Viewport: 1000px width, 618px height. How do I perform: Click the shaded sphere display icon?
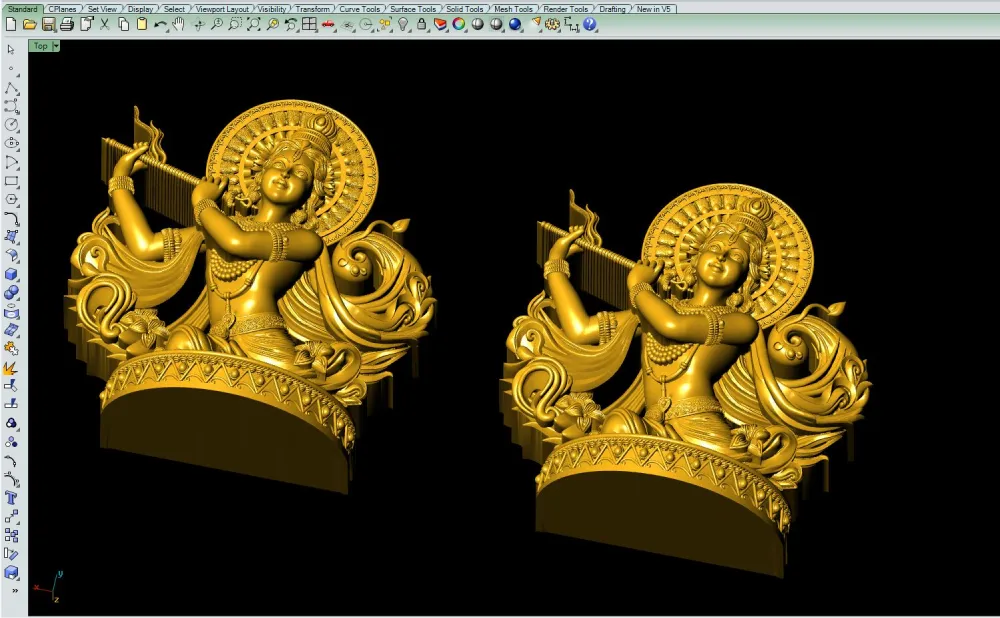click(x=478, y=24)
